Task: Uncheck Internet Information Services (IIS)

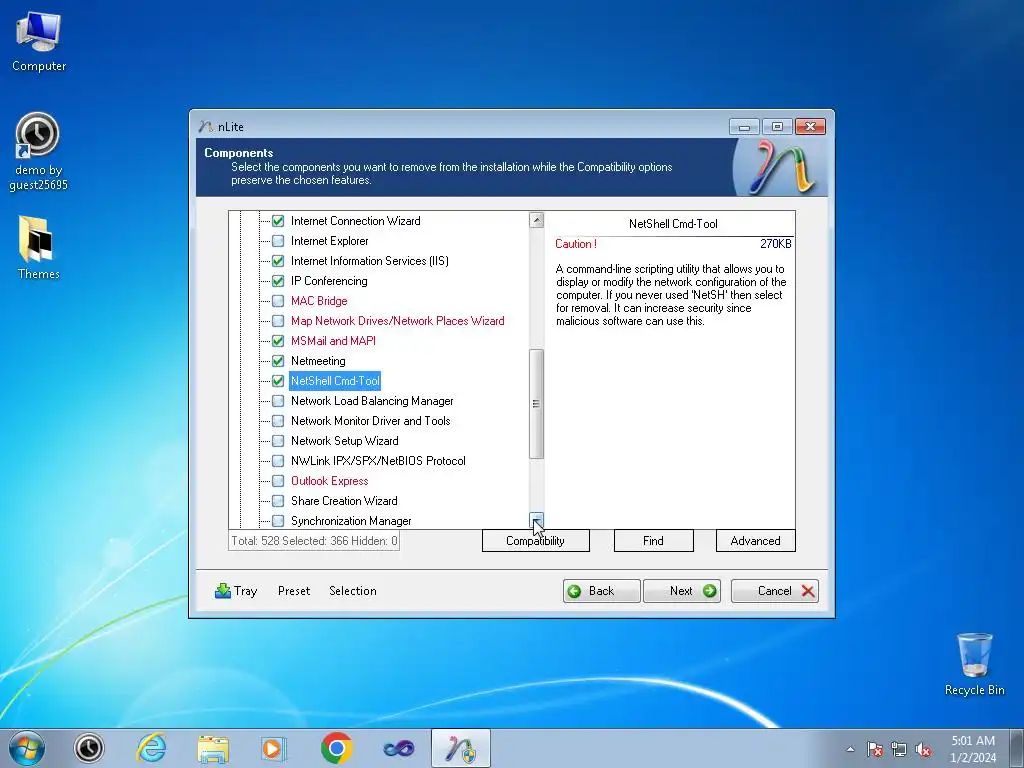Action: coord(278,261)
